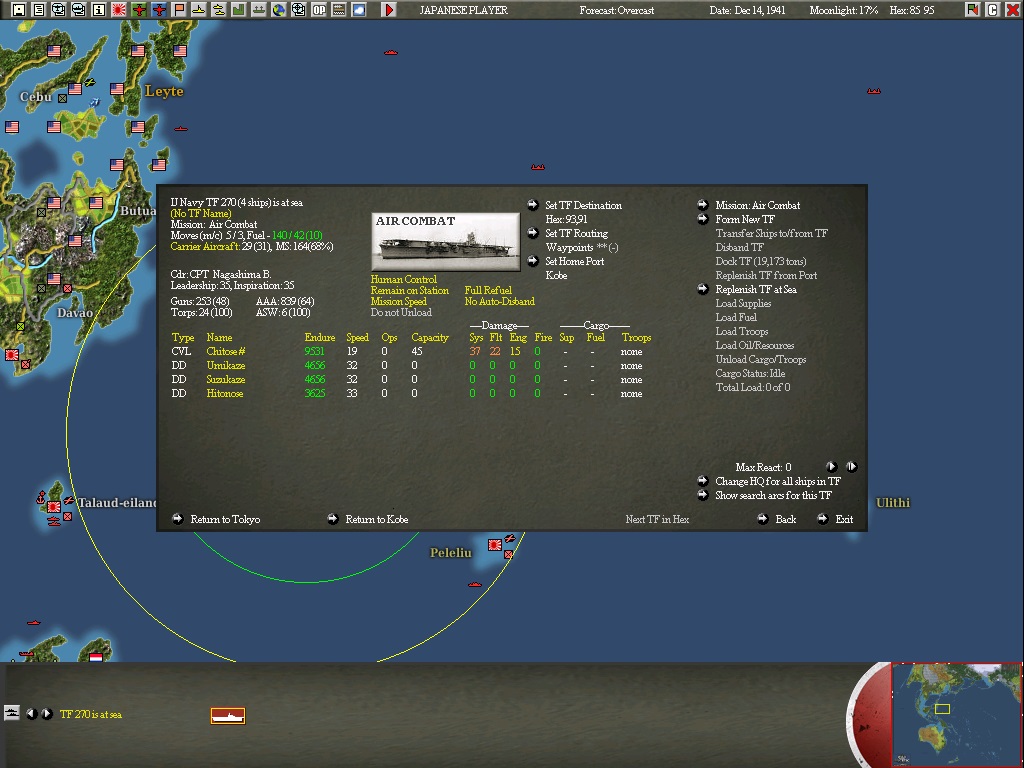Click the red end-turn play arrow
Screen dimensions: 1024x768
(x=389, y=10)
